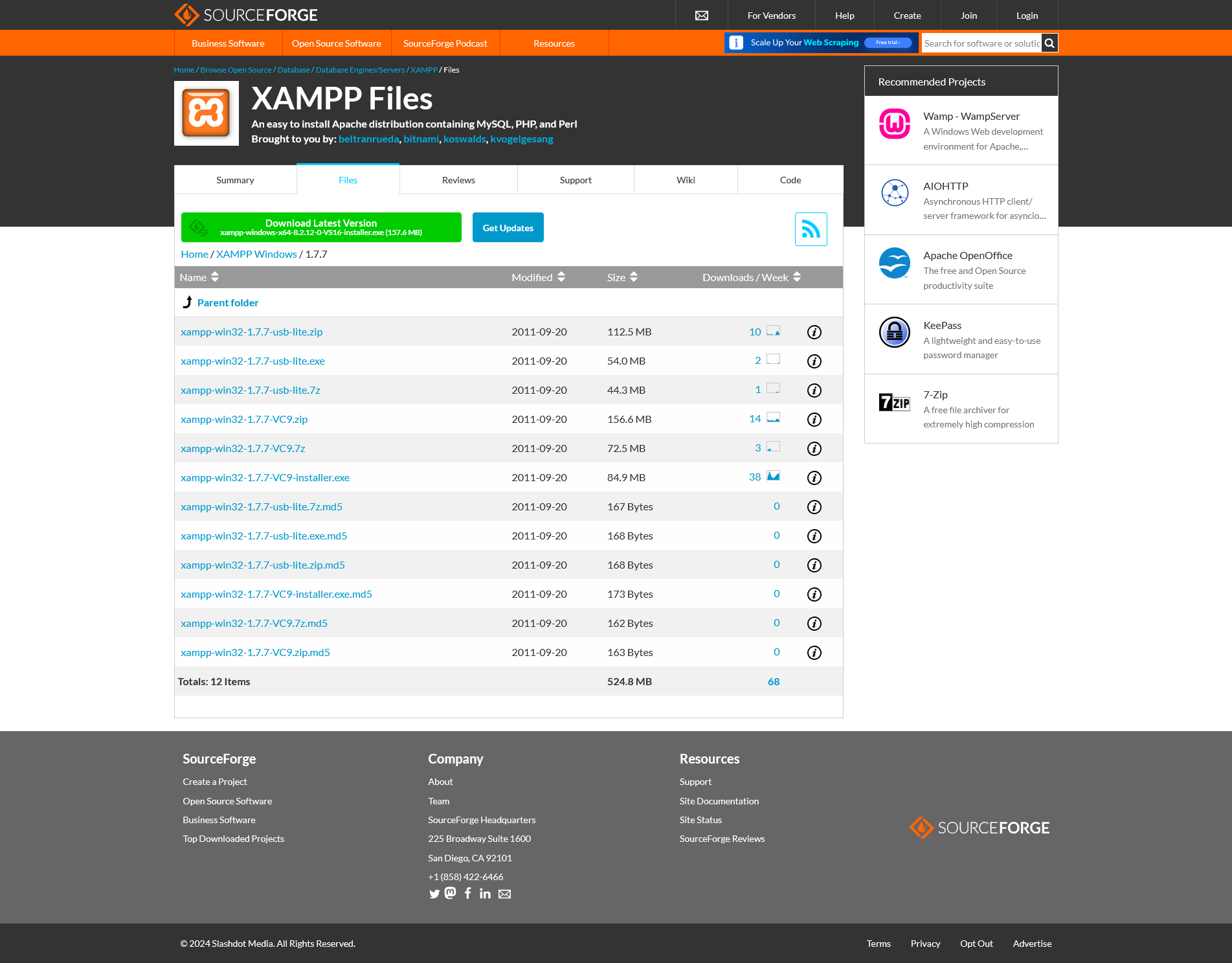Open the Open Source Software menu
The height and width of the screenshot is (963, 1232).
[x=337, y=43]
